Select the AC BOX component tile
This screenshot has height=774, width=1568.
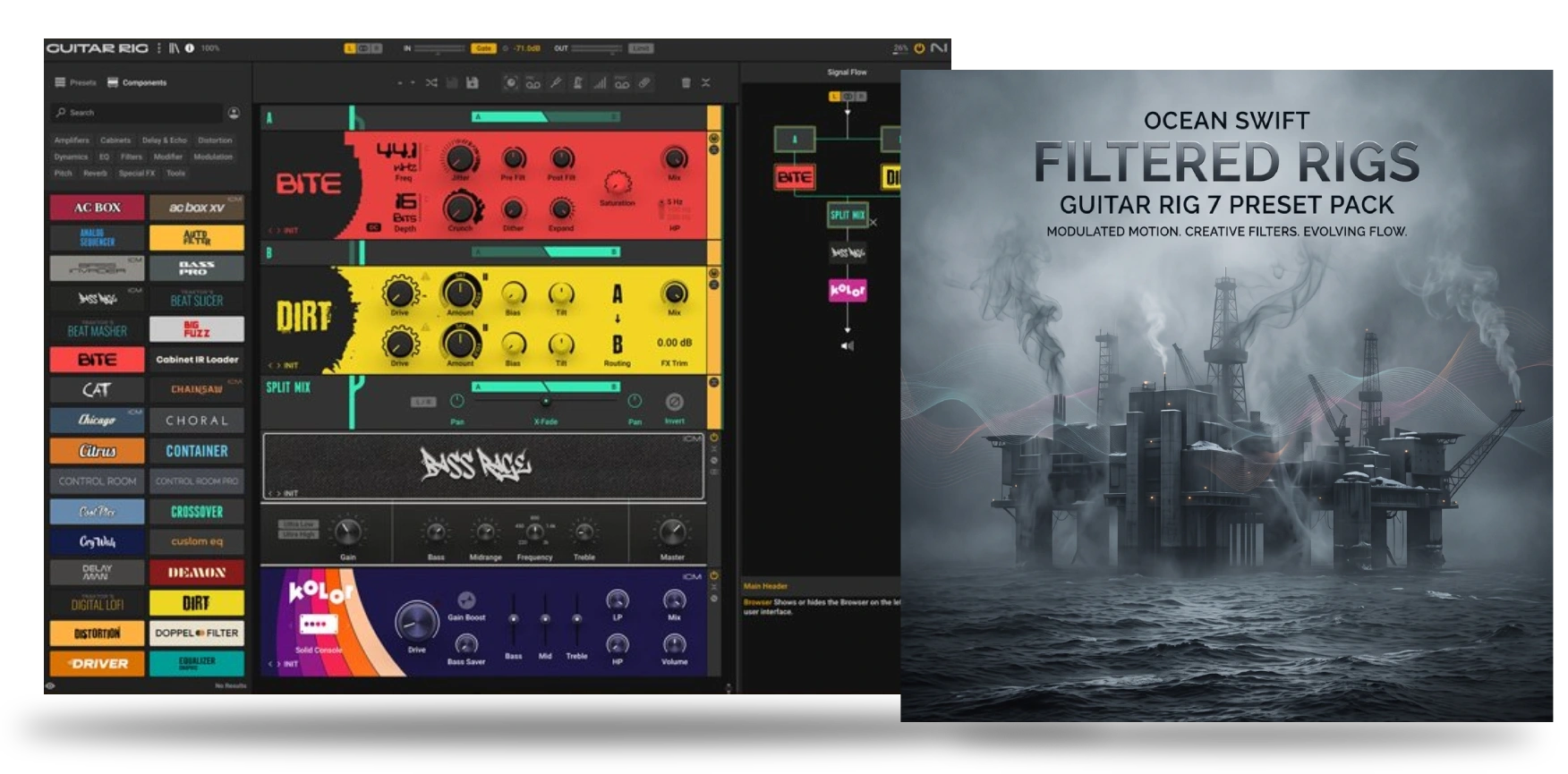pyautogui.click(x=97, y=208)
